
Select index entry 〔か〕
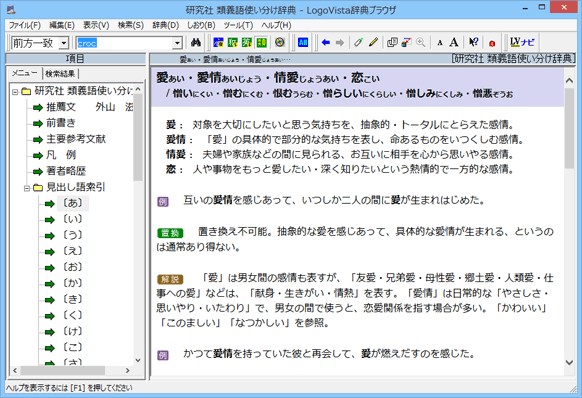(72, 283)
